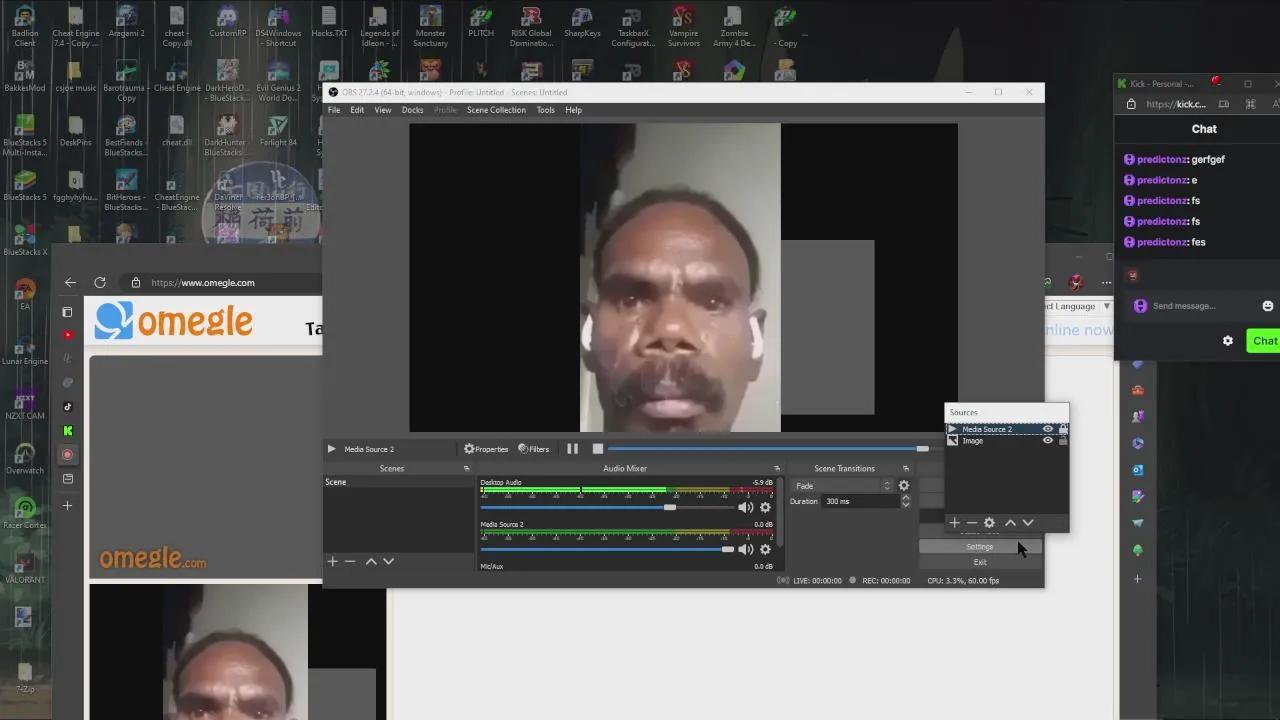
Task: Open OBS Settings
Action: [979, 546]
